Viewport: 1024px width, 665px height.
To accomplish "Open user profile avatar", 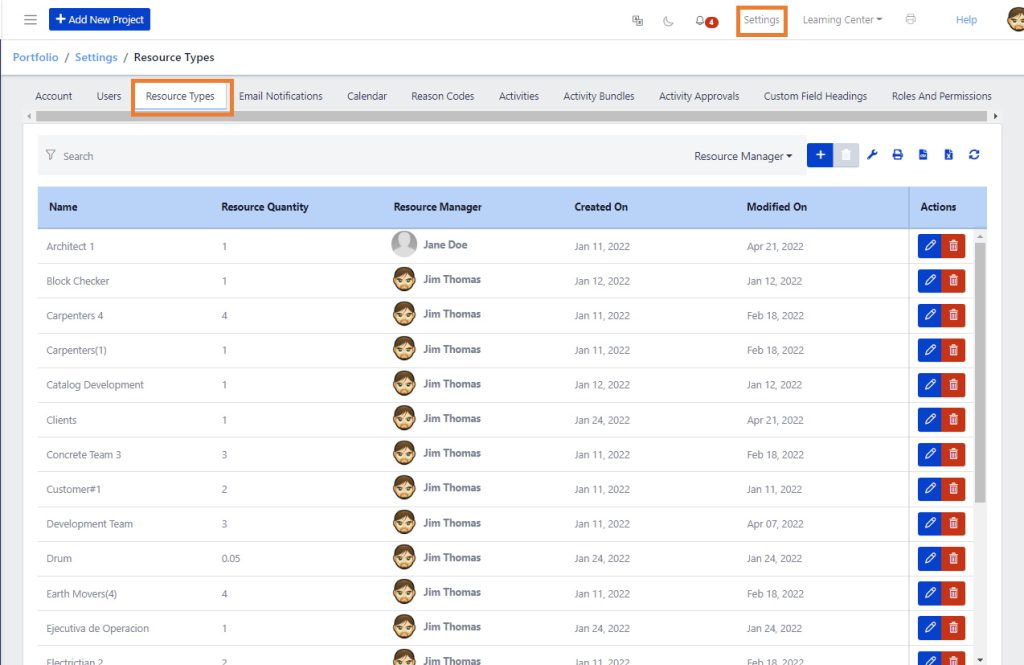I will (x=1016, y=20).
